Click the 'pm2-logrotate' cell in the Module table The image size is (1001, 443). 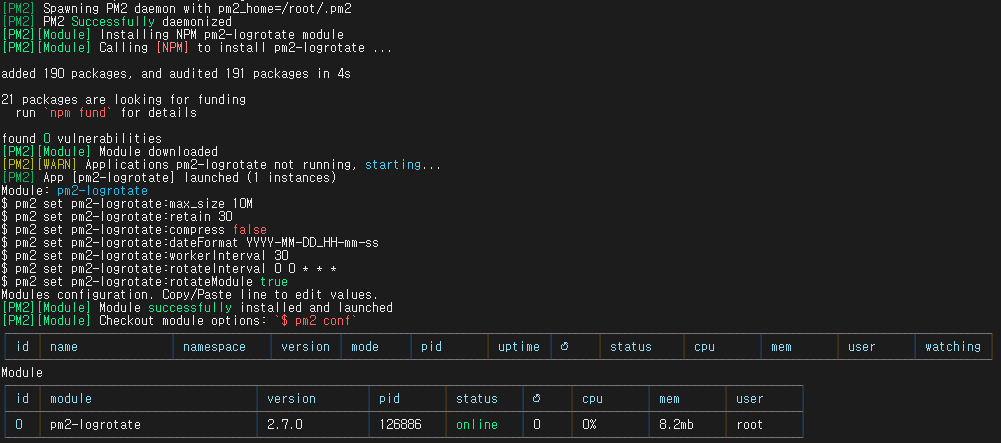95,424
